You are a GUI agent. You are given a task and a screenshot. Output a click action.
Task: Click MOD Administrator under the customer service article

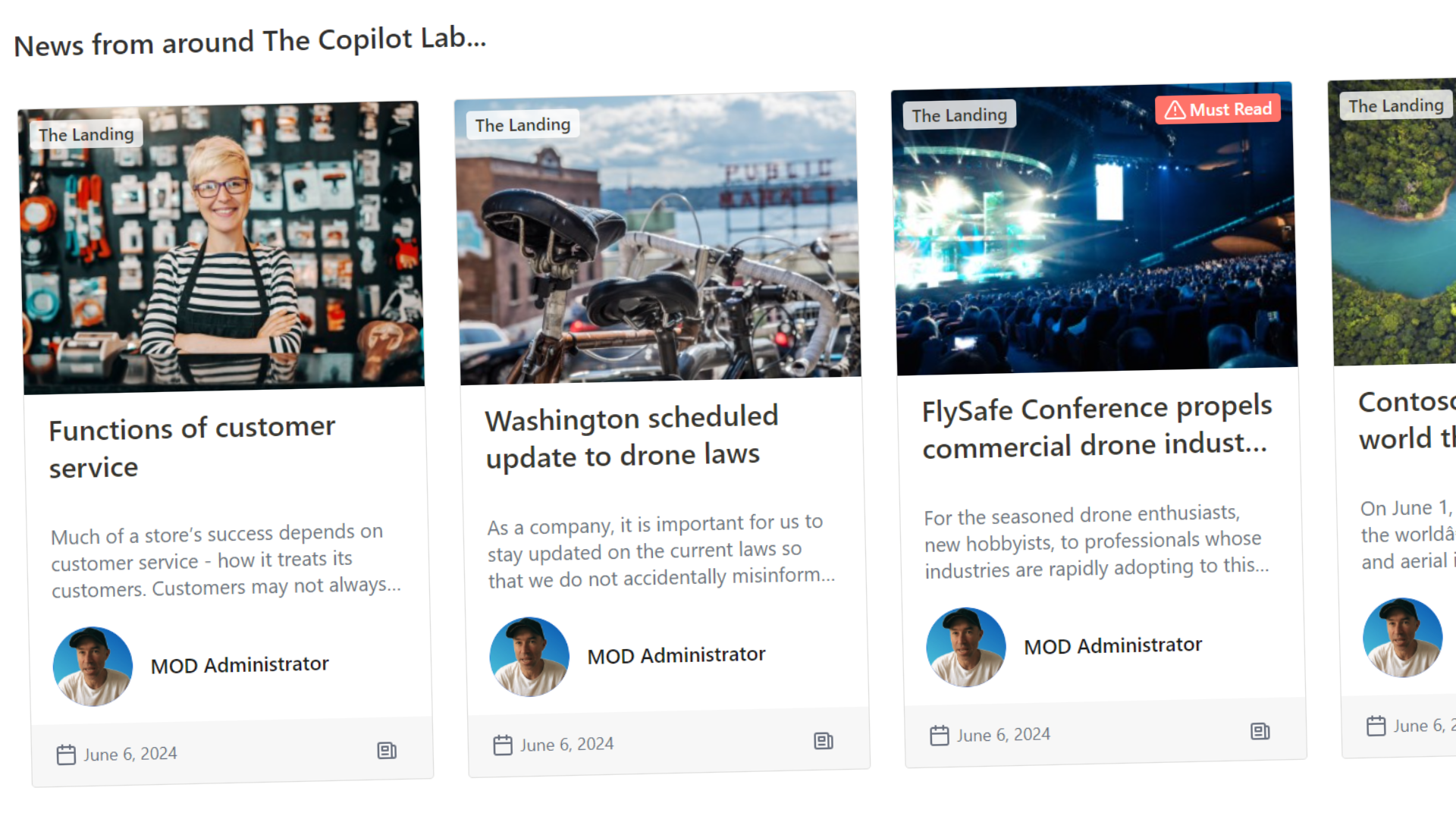click(x=240, y=664)
